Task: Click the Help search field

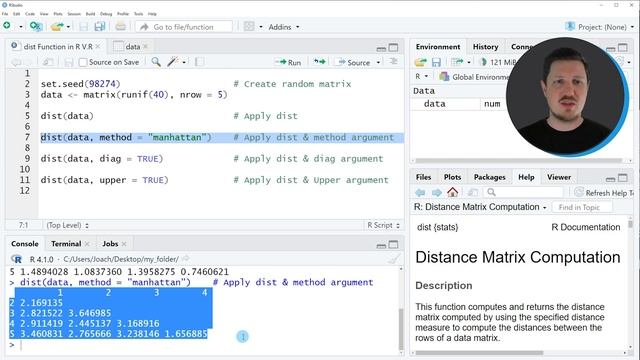Action: point(524,192)
